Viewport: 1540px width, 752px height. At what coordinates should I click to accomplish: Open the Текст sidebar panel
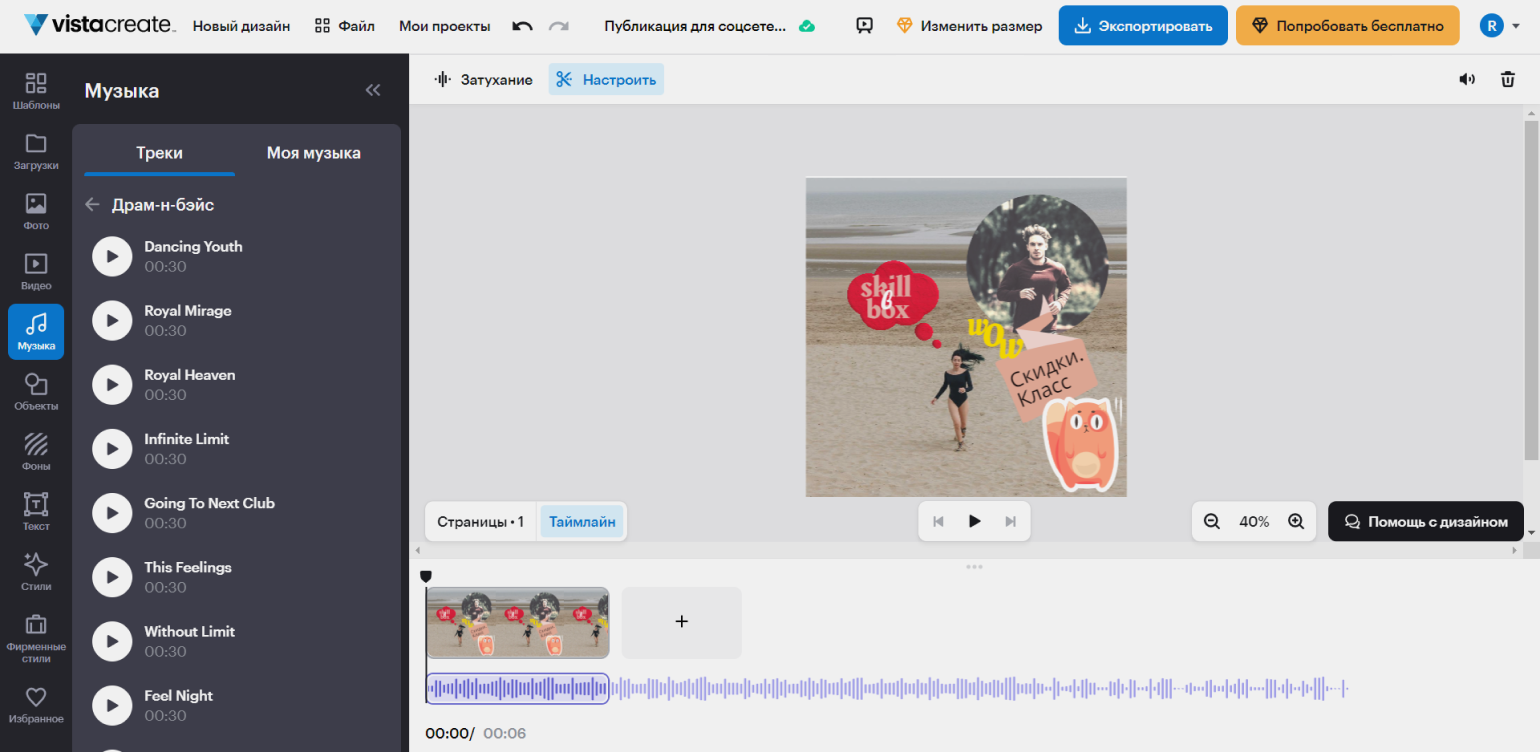[36, 511]
